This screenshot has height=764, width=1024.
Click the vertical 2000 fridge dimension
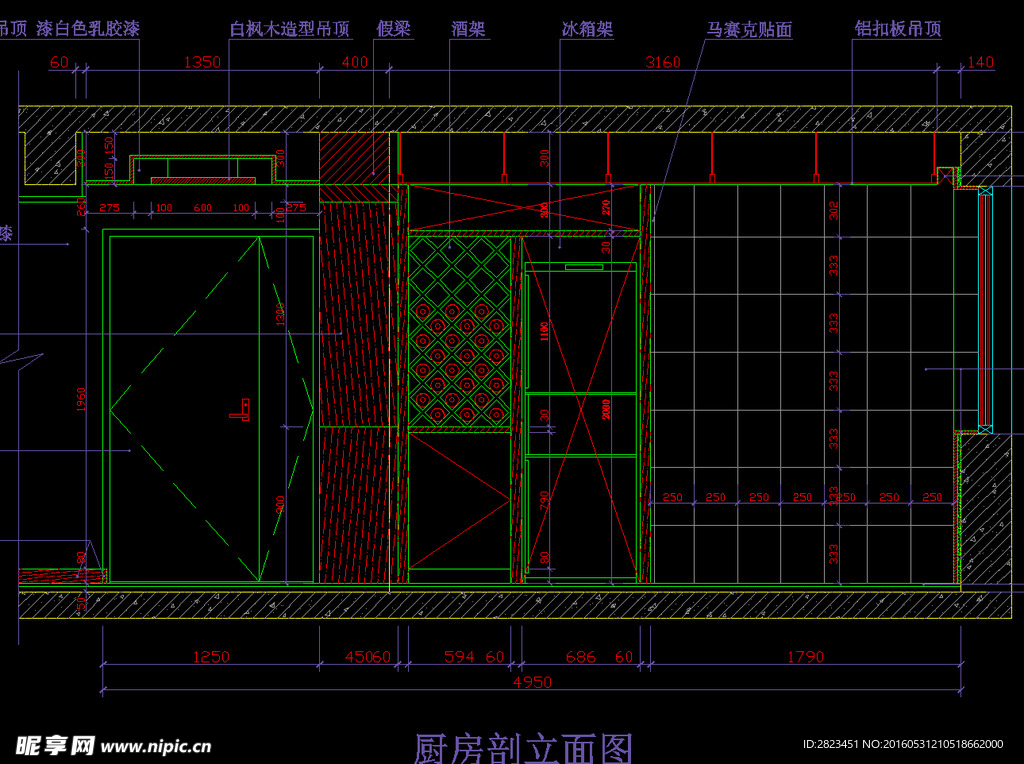[x=606, y=409]
